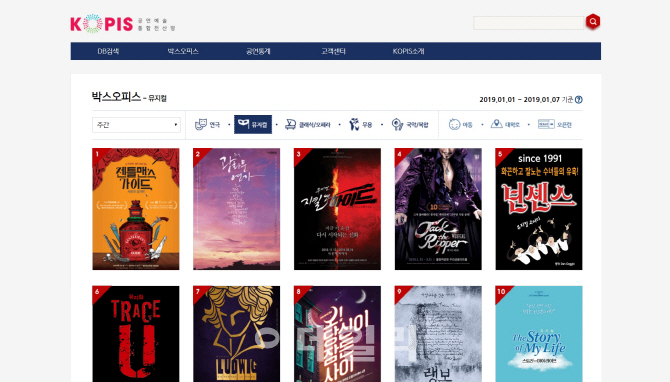Focus the search input field
Image resolution: width=670 pixels, height=382 pixels.
pos(529,23)
